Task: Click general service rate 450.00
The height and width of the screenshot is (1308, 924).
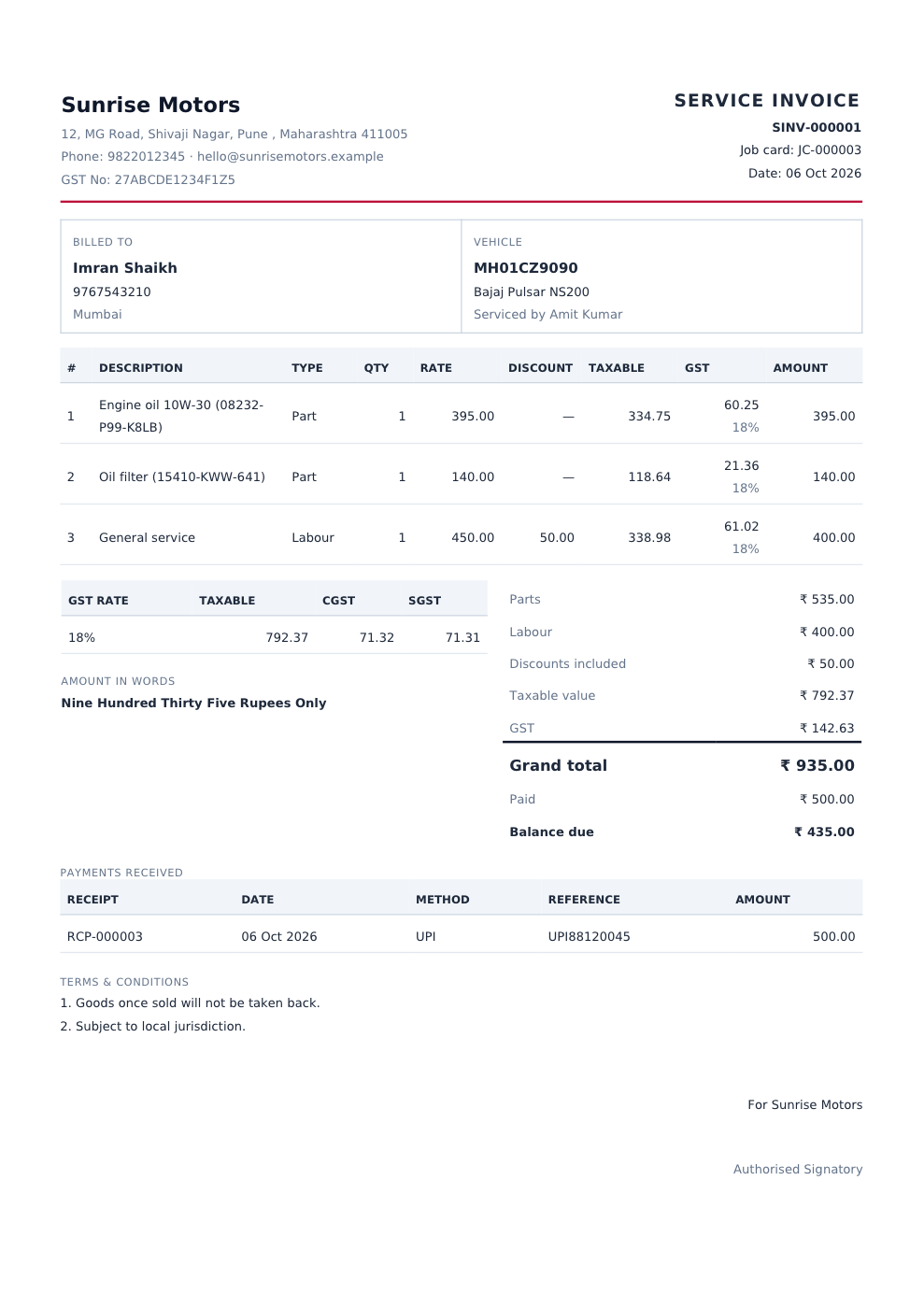Action: (473, 537)
